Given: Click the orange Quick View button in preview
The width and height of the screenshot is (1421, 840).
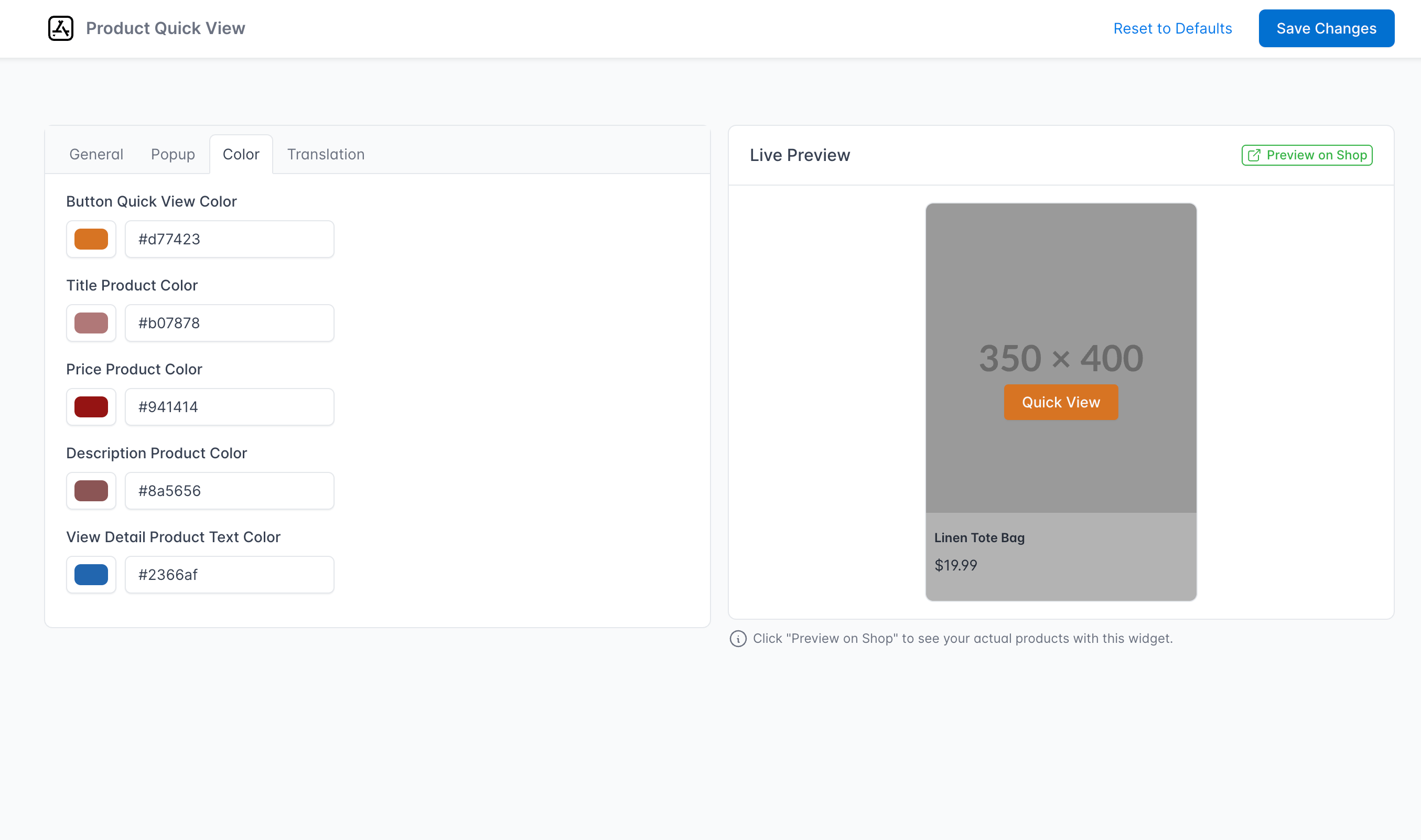Looking at the screenshot, I should [x=1061, y=402].
